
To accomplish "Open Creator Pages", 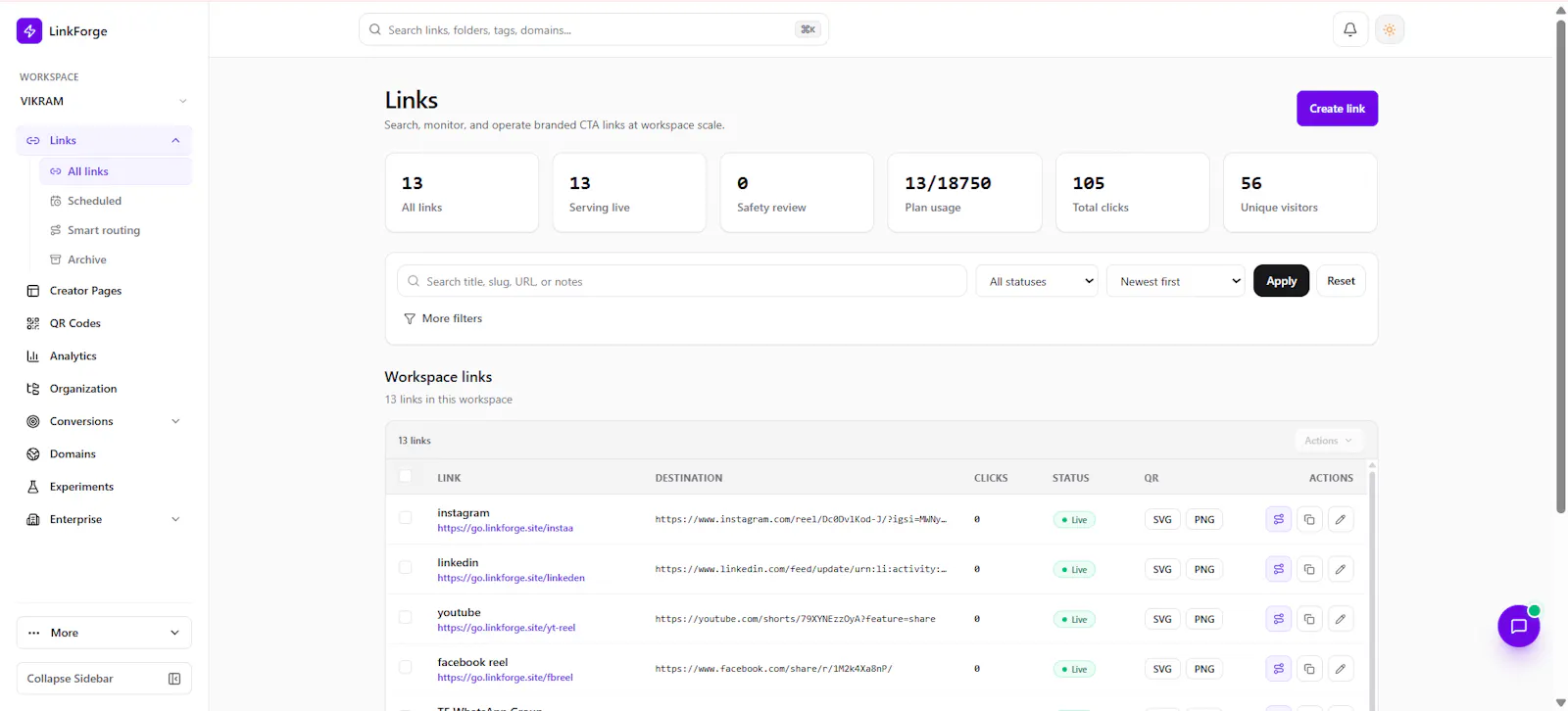I will click(x=104, y=291).
